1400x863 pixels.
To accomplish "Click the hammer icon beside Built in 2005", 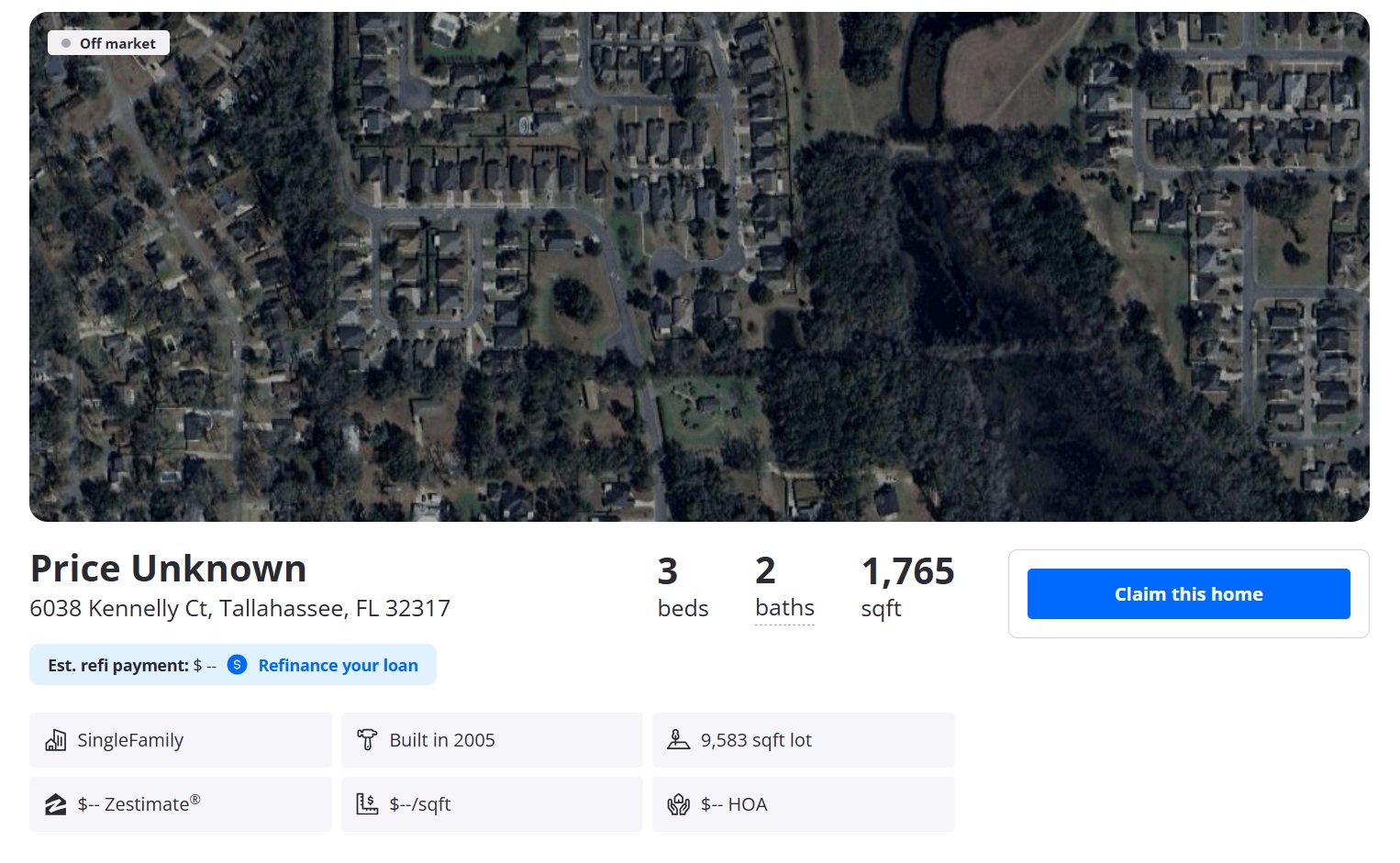I will (367, 739).
